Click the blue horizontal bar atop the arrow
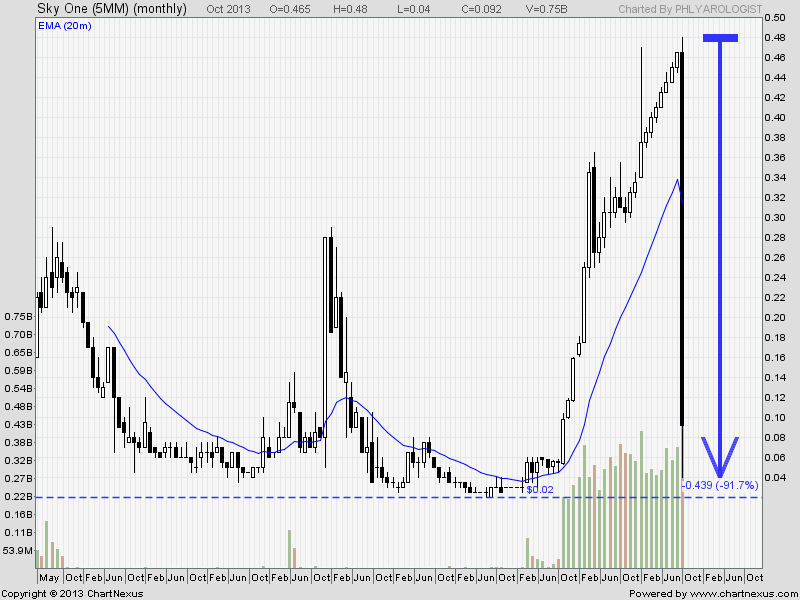The width and height of the screenshot is (800, 600). tap(720, 38)
